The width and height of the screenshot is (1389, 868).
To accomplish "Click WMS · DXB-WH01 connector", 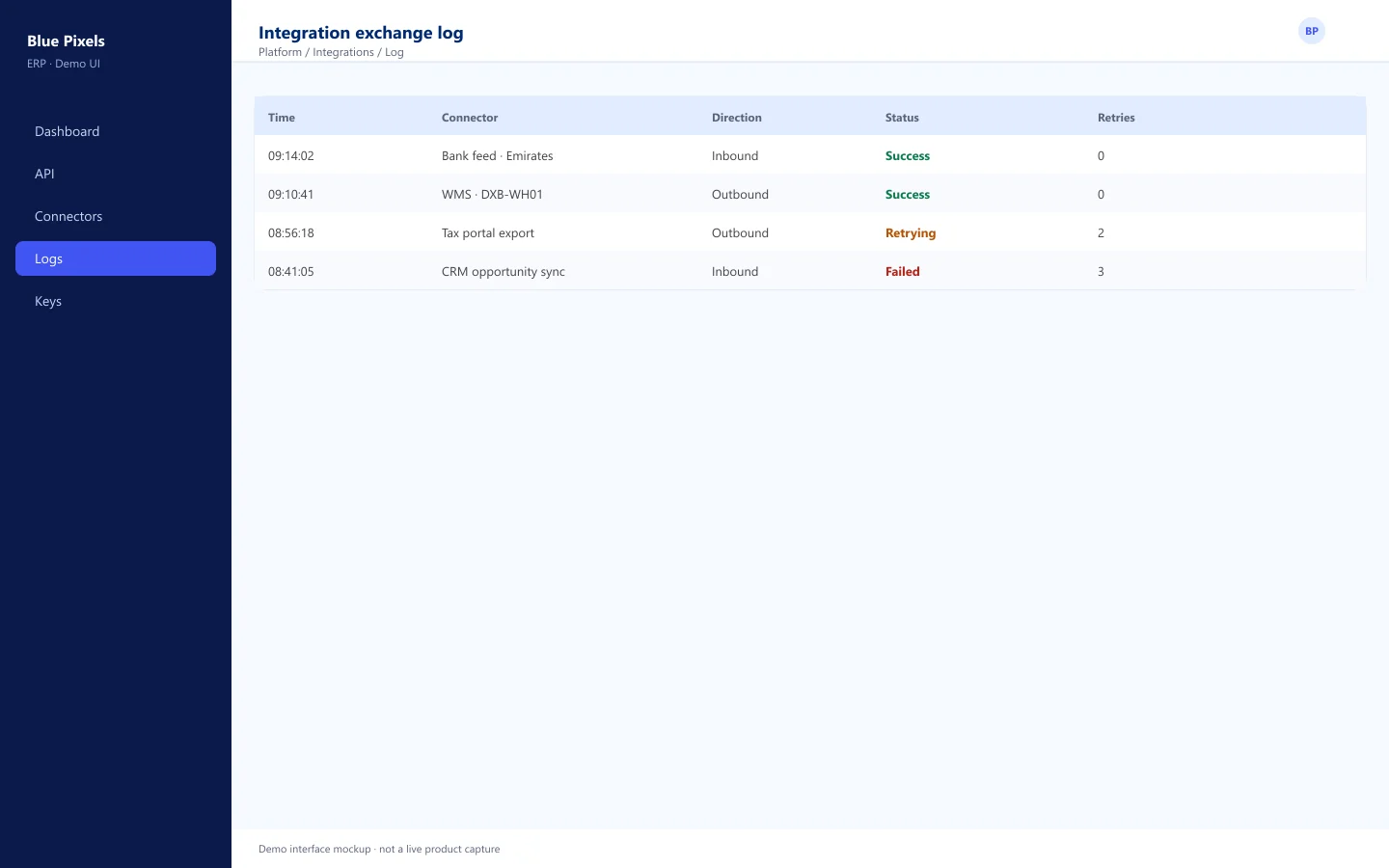I will coord(492,194).
